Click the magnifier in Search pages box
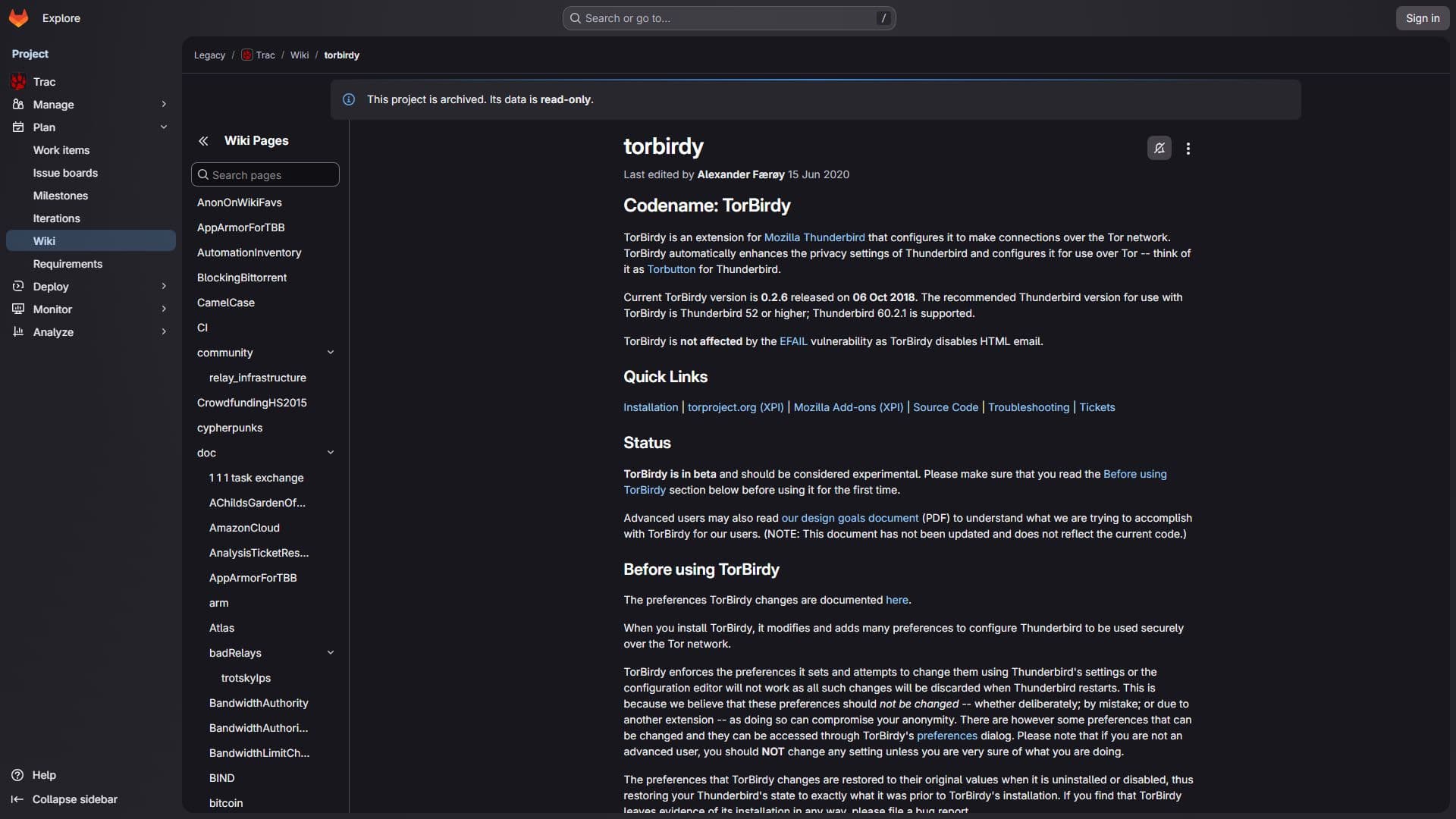The image size is (1456, 819). tap(203, 175)
